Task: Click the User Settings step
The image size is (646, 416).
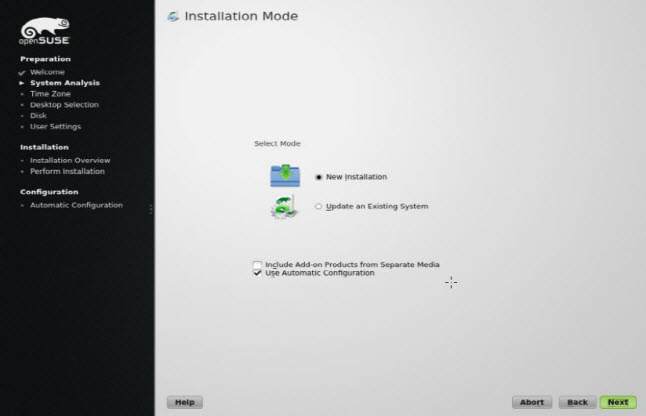Action: (x=56, y=126)
